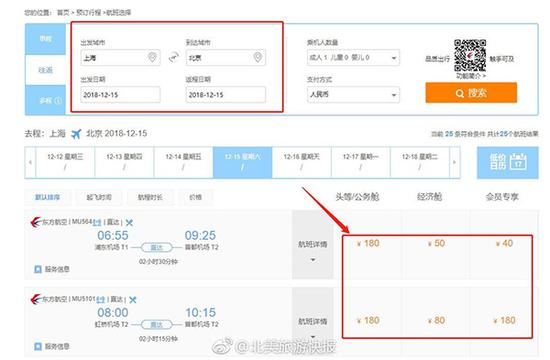Click departure city field showing 上海
The image size is (550, 360).
point(120,57)
